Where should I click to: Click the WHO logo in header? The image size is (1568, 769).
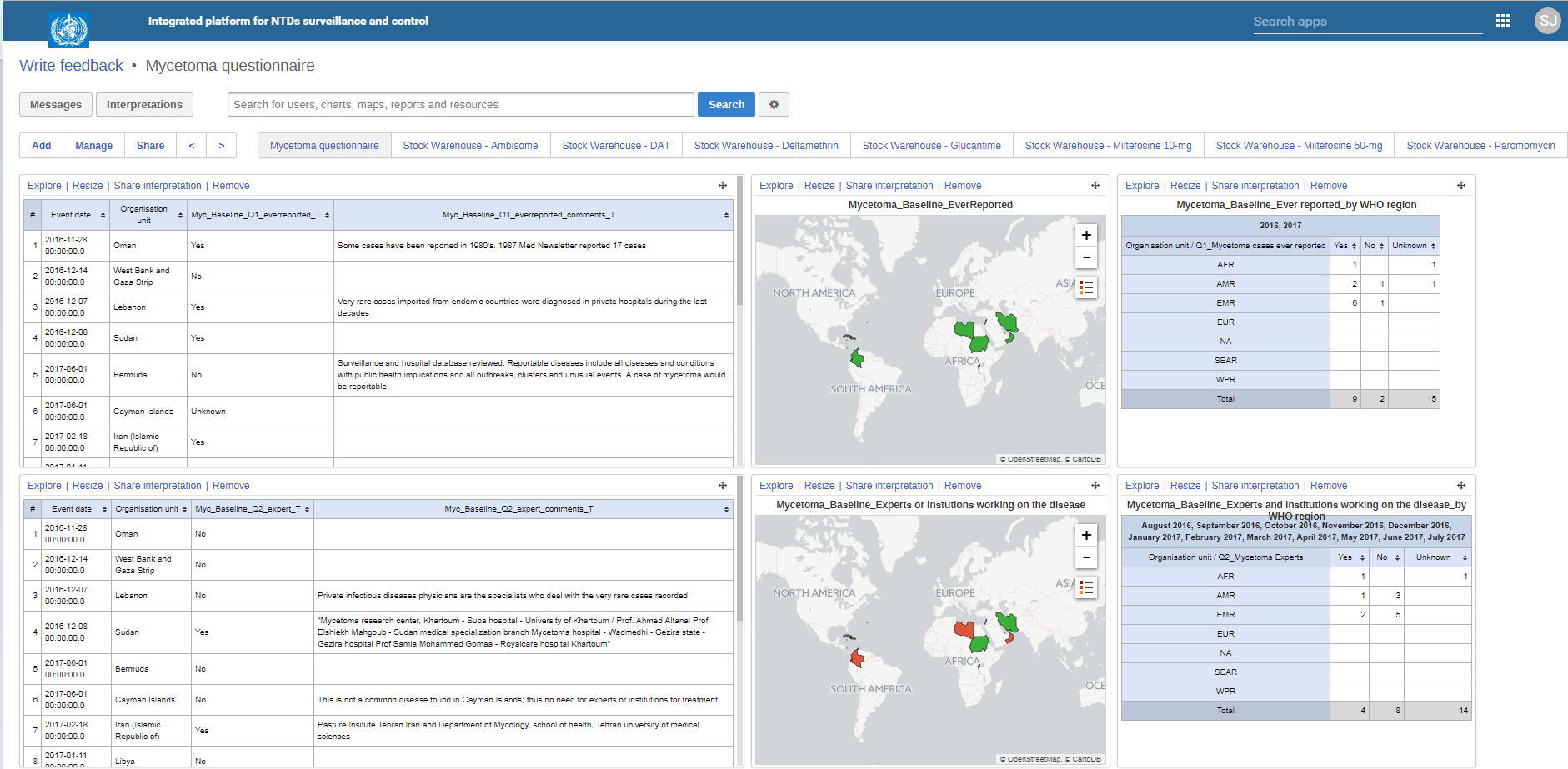[68, 30]
